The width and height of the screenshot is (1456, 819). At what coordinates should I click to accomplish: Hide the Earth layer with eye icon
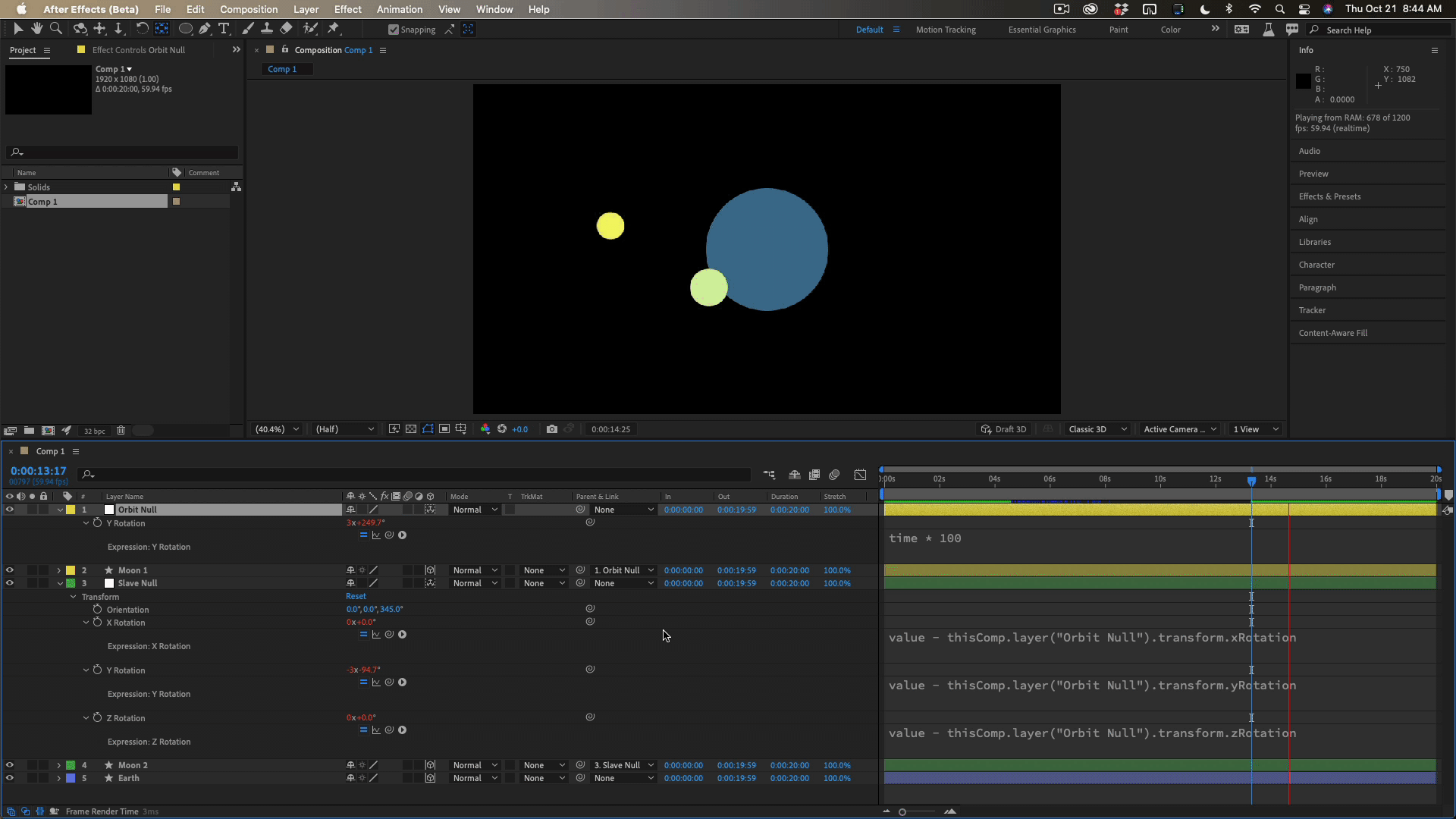pyautogui.click(x=10, y=778)
